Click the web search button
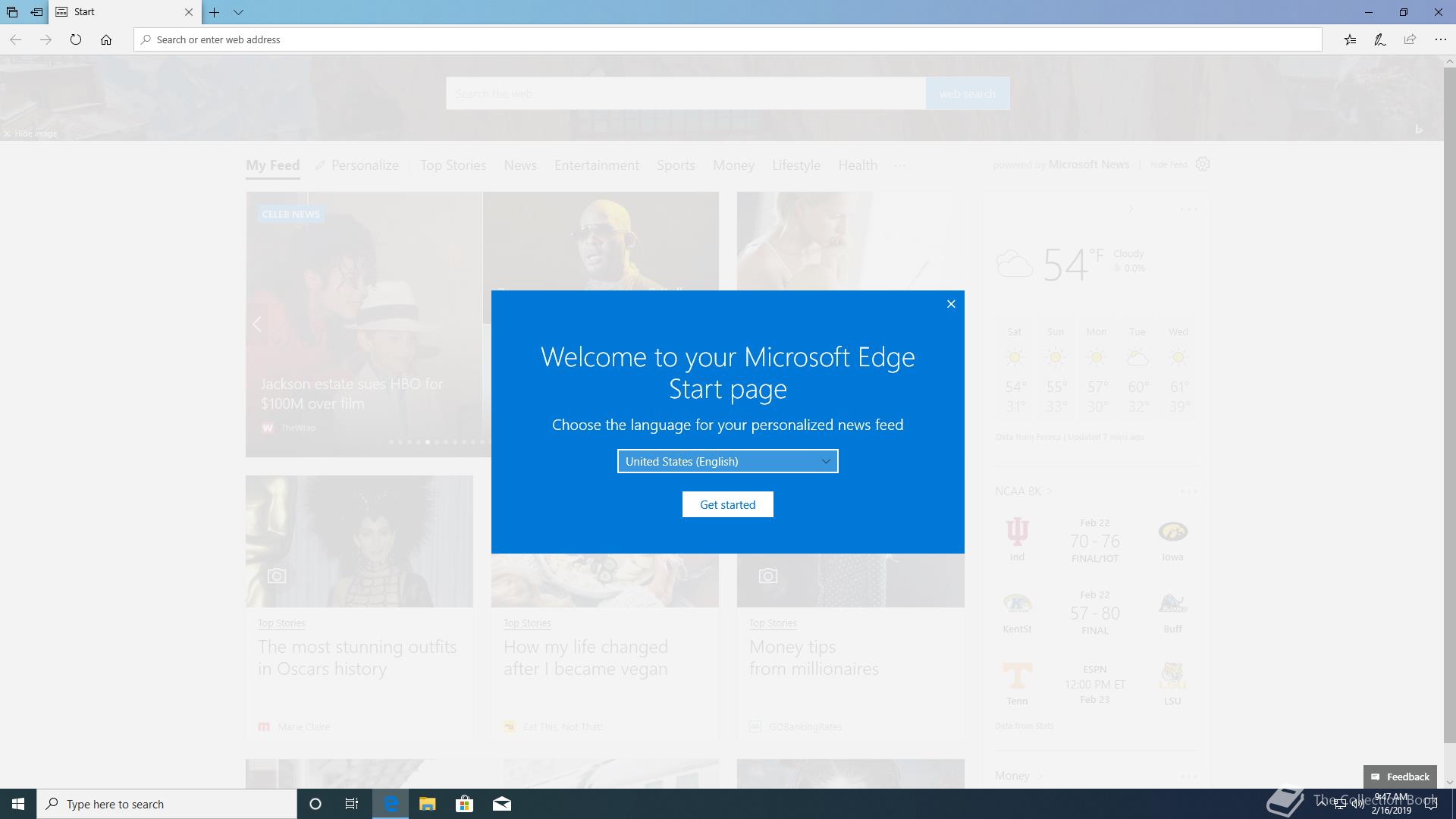The width and height of the screenshot is (1456, 819). (968, 93)
